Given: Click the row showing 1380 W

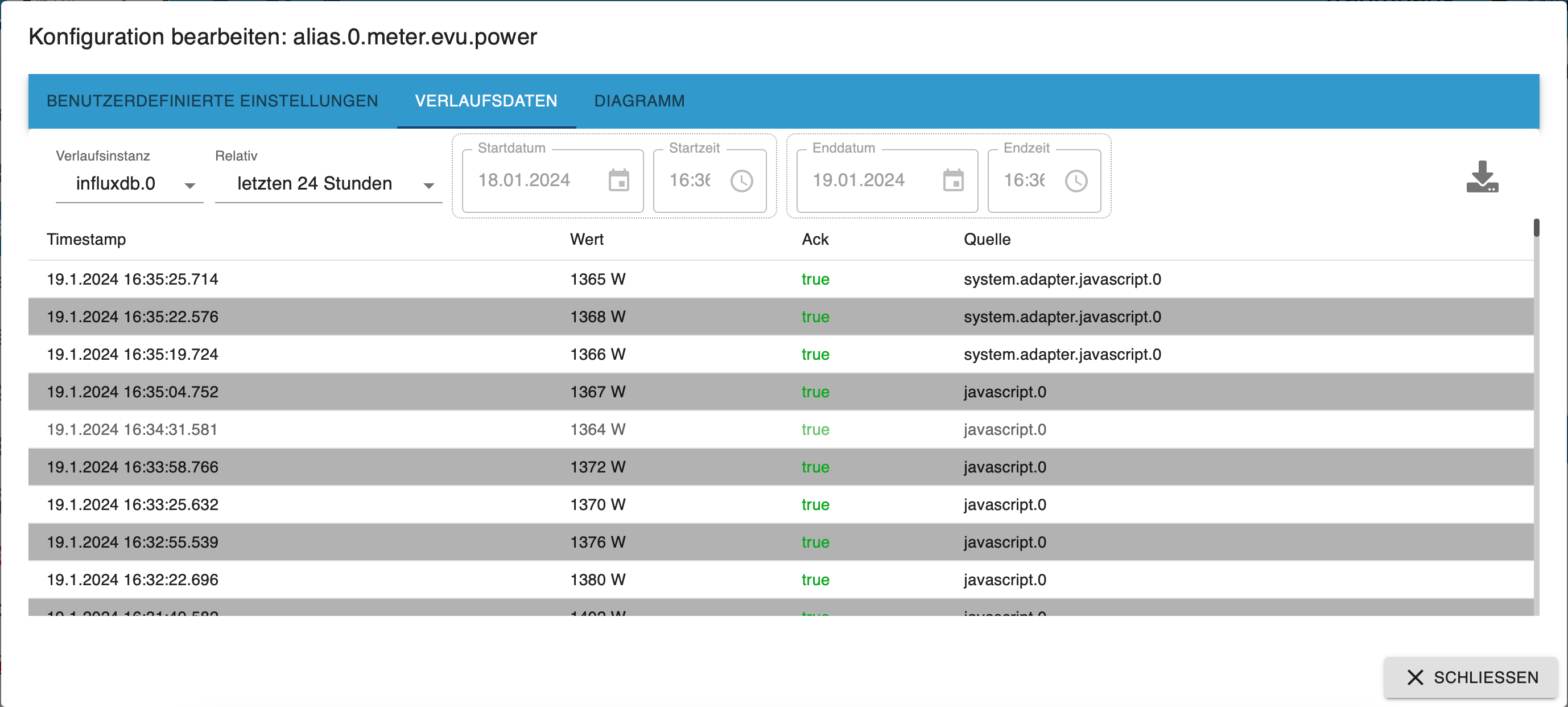Looking at the screenshot, I should point(597,579).
